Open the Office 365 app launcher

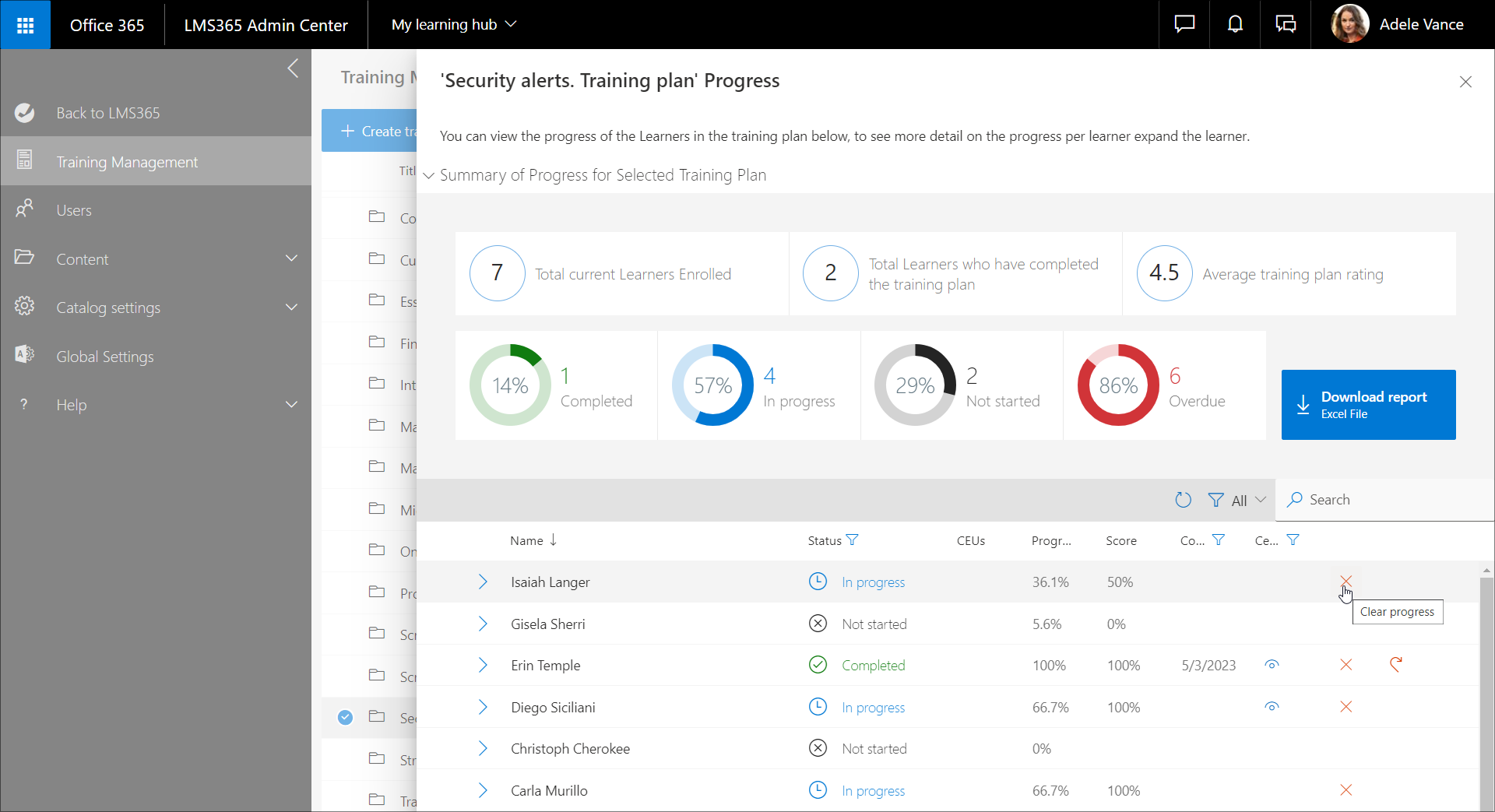click(26, 24)
